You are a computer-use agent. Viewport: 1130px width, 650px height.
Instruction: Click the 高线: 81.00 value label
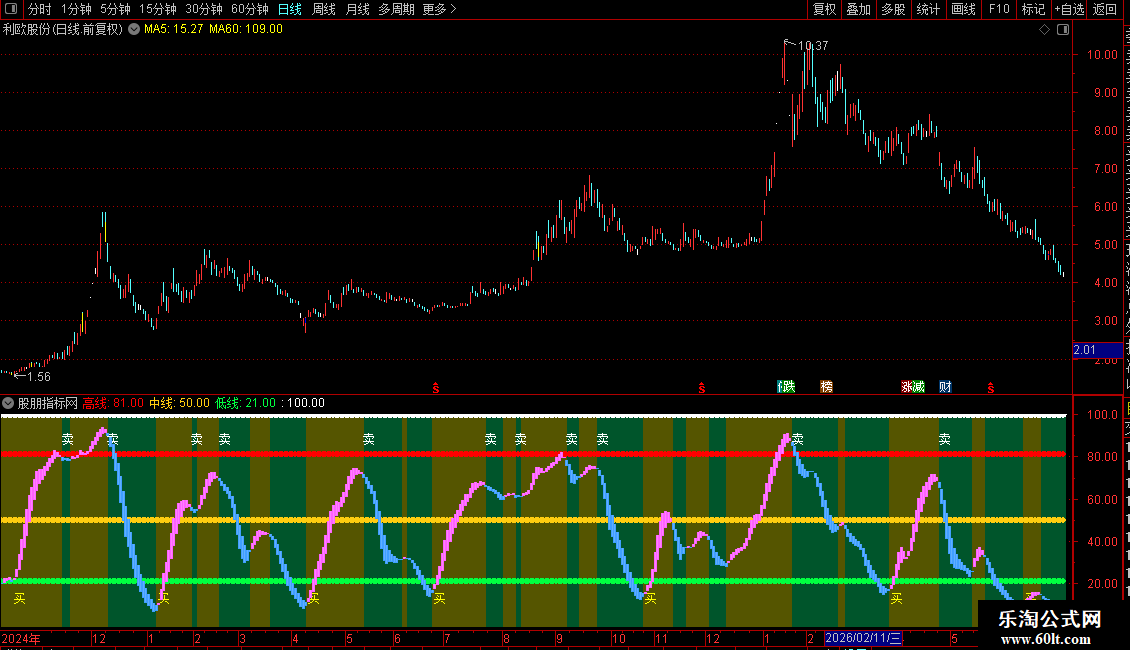click(x=113, y=403)
